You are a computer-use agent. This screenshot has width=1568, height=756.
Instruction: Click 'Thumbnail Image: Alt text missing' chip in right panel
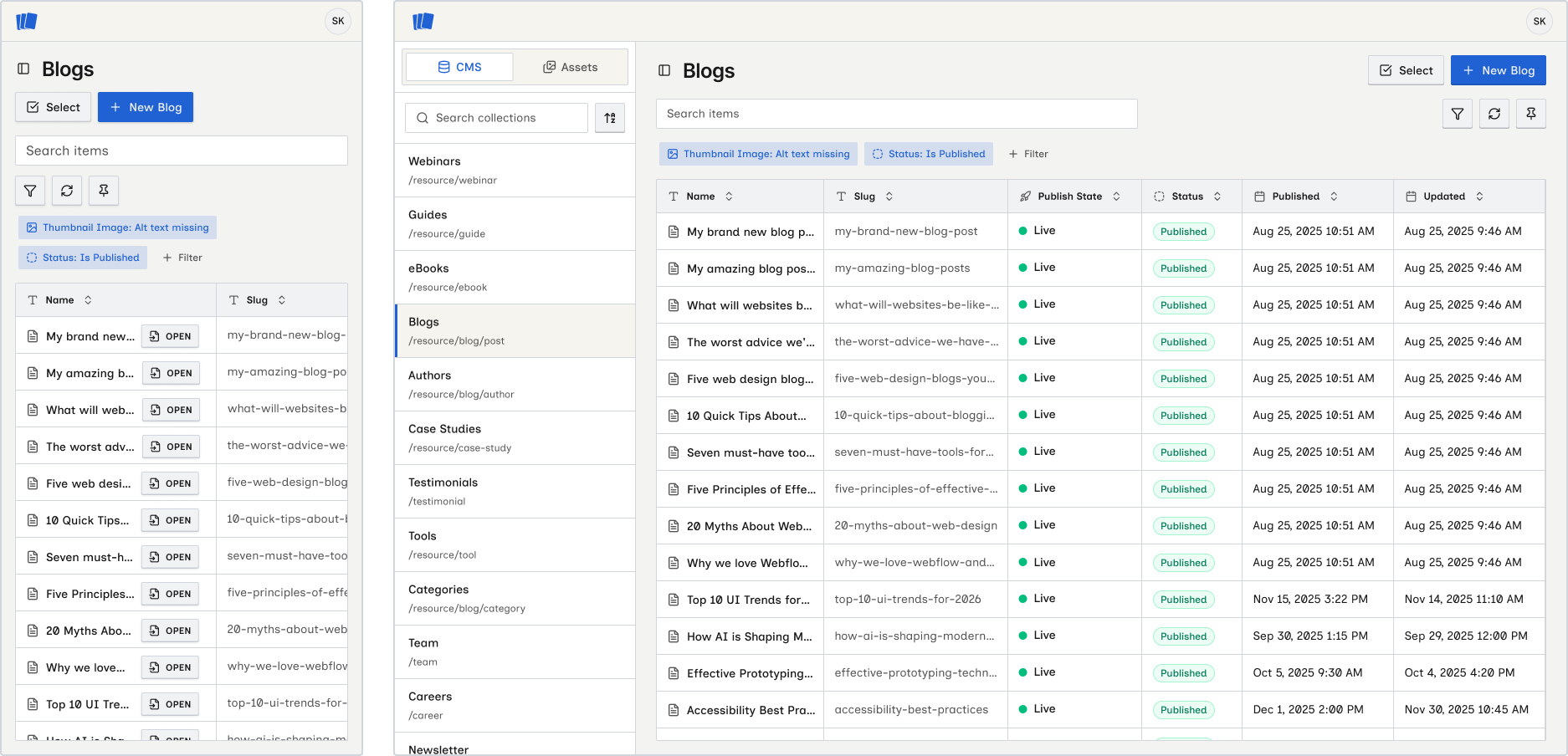pyautogui.click(x=758, y=154)
